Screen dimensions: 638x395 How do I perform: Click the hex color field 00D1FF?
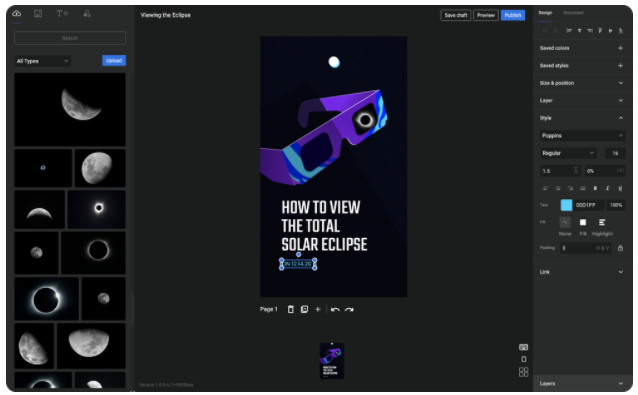[588, 205]
